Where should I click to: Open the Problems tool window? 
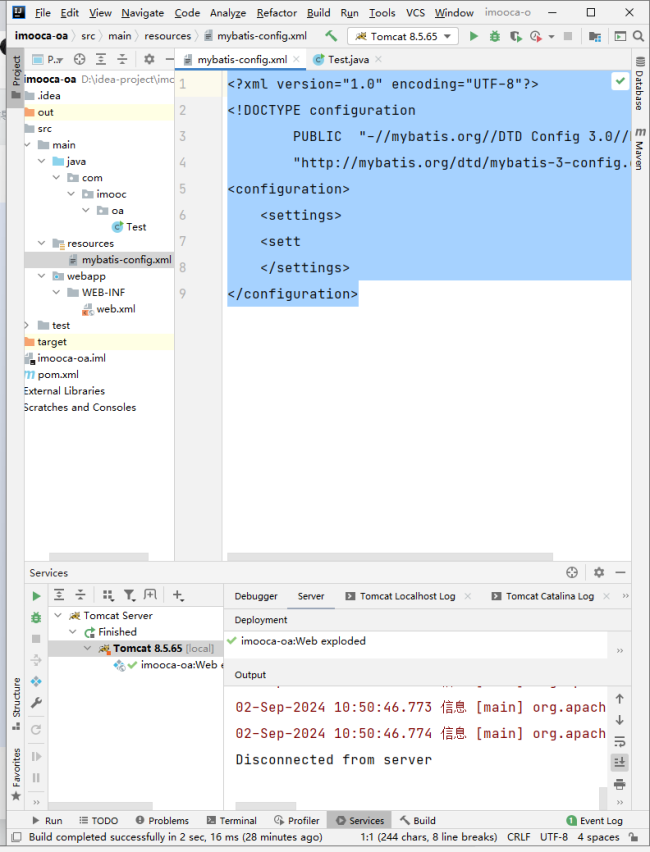pos(162,820)
